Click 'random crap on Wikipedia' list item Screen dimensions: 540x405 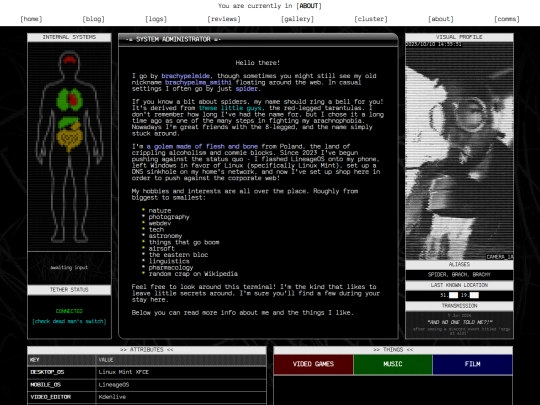point(193,274)
